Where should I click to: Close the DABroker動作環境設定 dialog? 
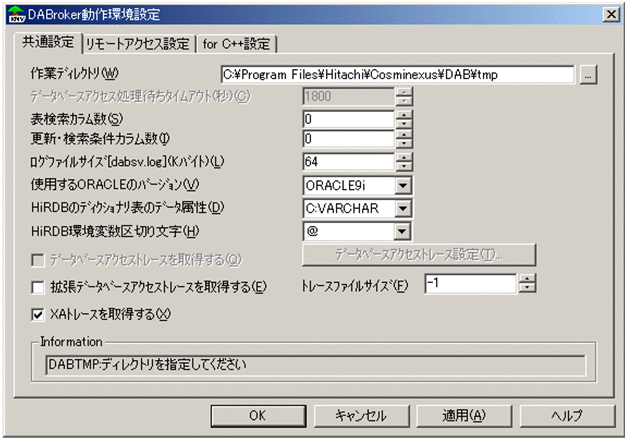(x=611, y=14)
